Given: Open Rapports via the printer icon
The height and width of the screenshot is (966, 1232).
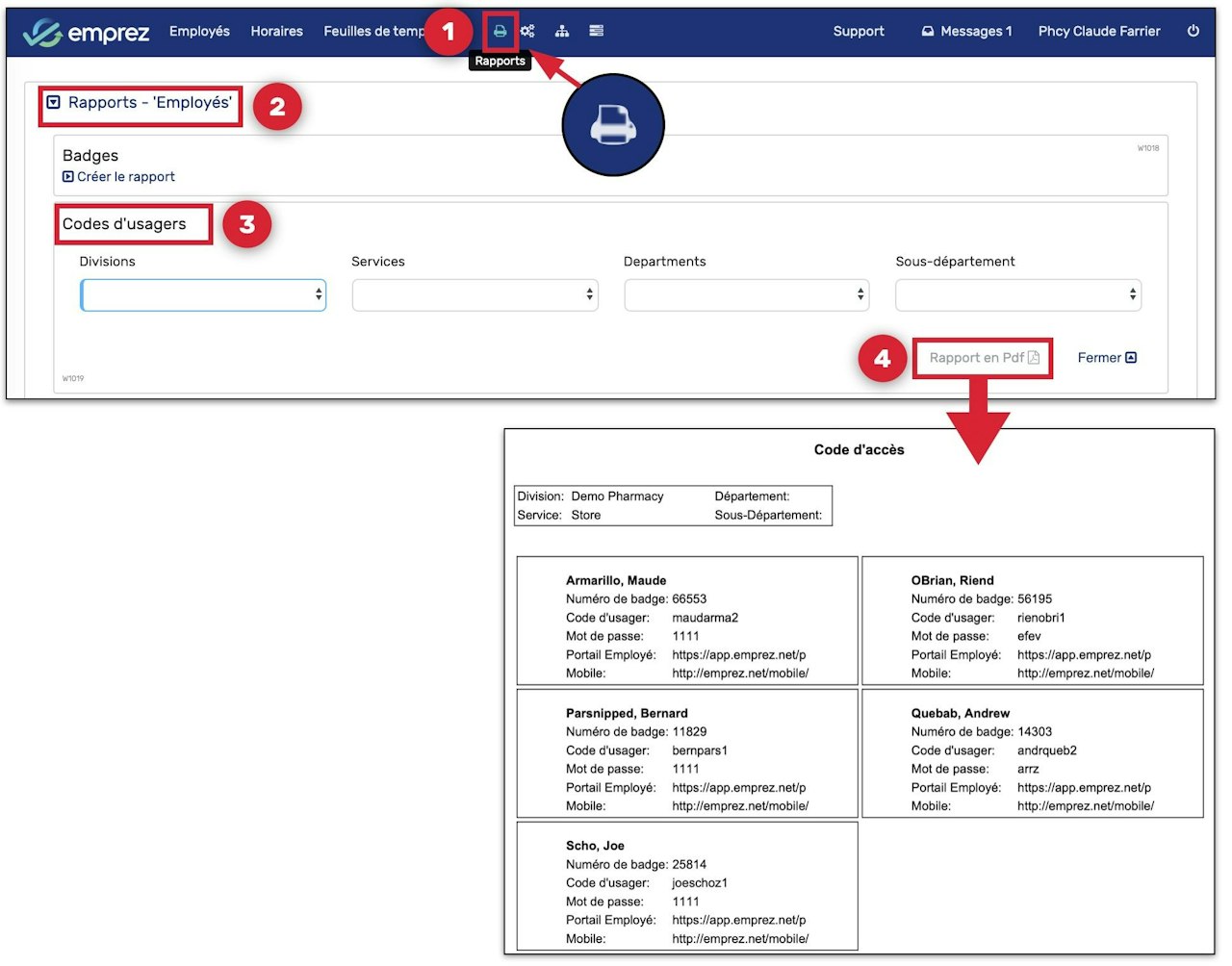Looking at the screenshot, I should (500, 31).
